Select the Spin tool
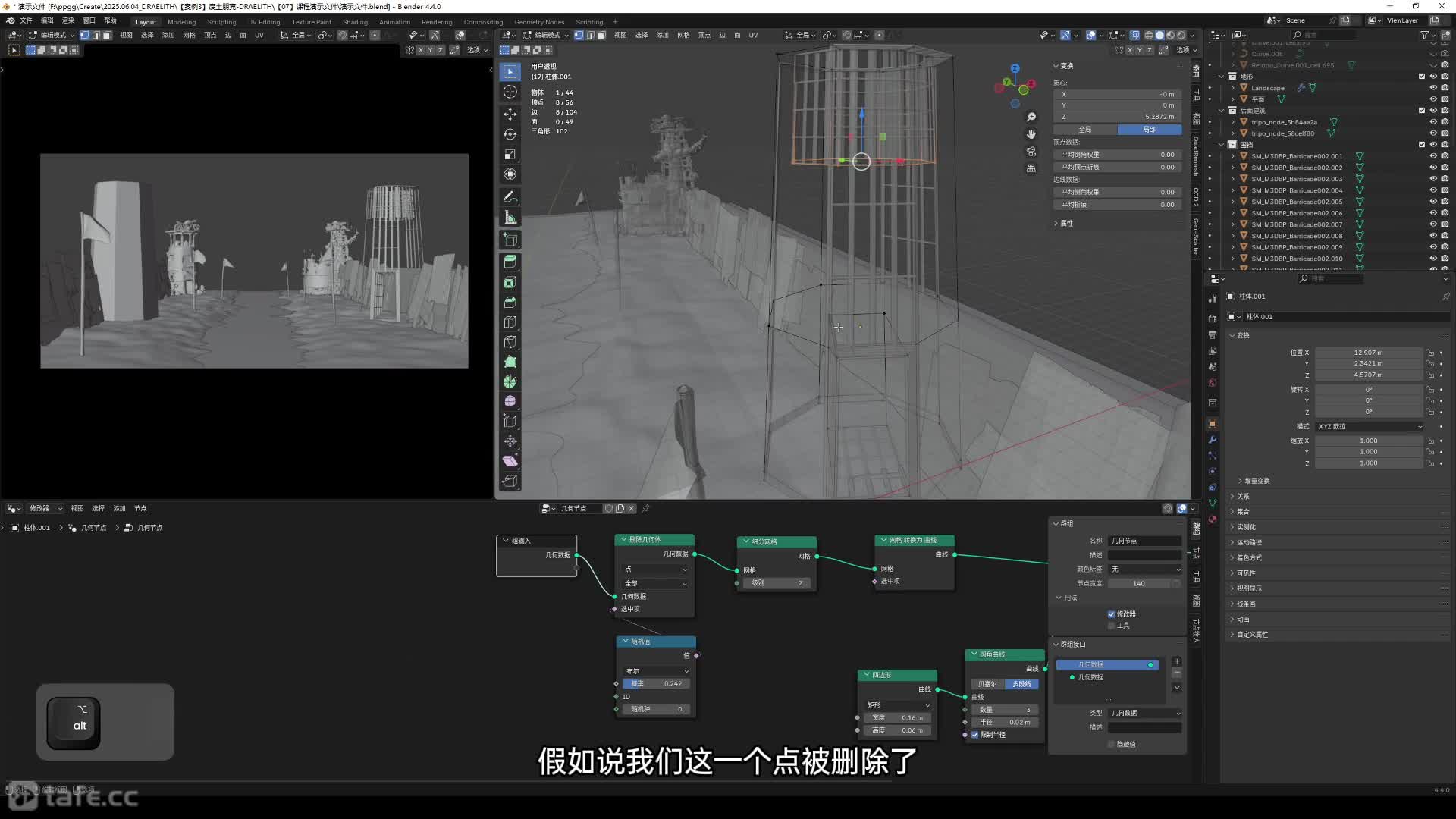The height and width of the screenshot is (819, 1456). [510, 381]
